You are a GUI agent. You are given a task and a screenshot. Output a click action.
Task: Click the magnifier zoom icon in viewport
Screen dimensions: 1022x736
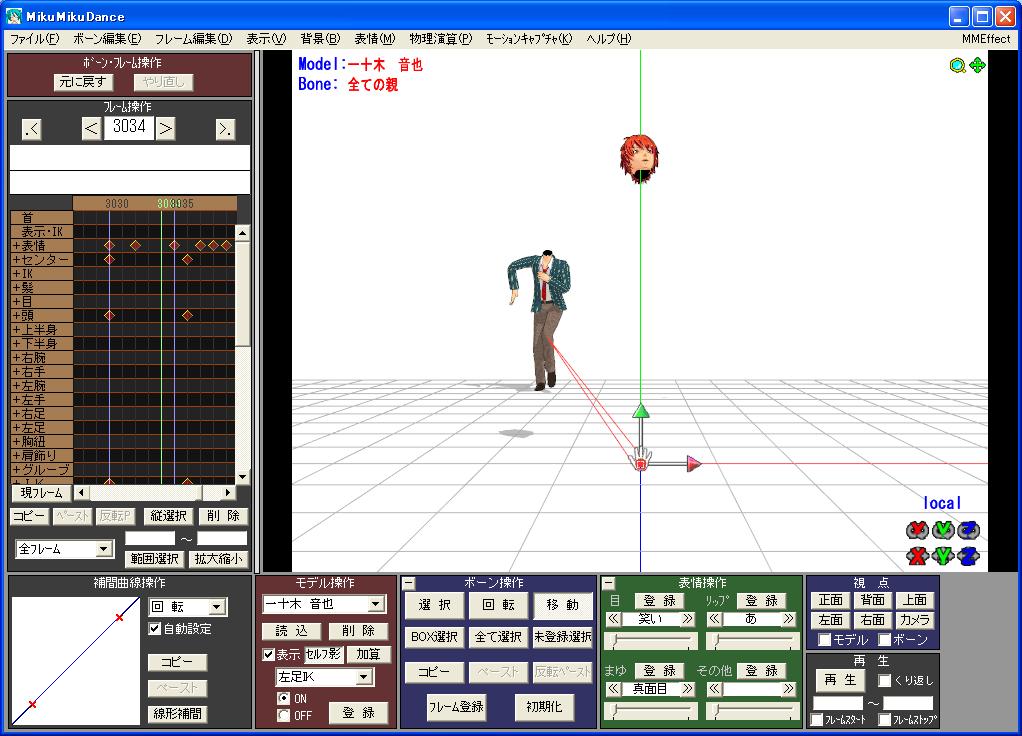click(x=957, y=65)
